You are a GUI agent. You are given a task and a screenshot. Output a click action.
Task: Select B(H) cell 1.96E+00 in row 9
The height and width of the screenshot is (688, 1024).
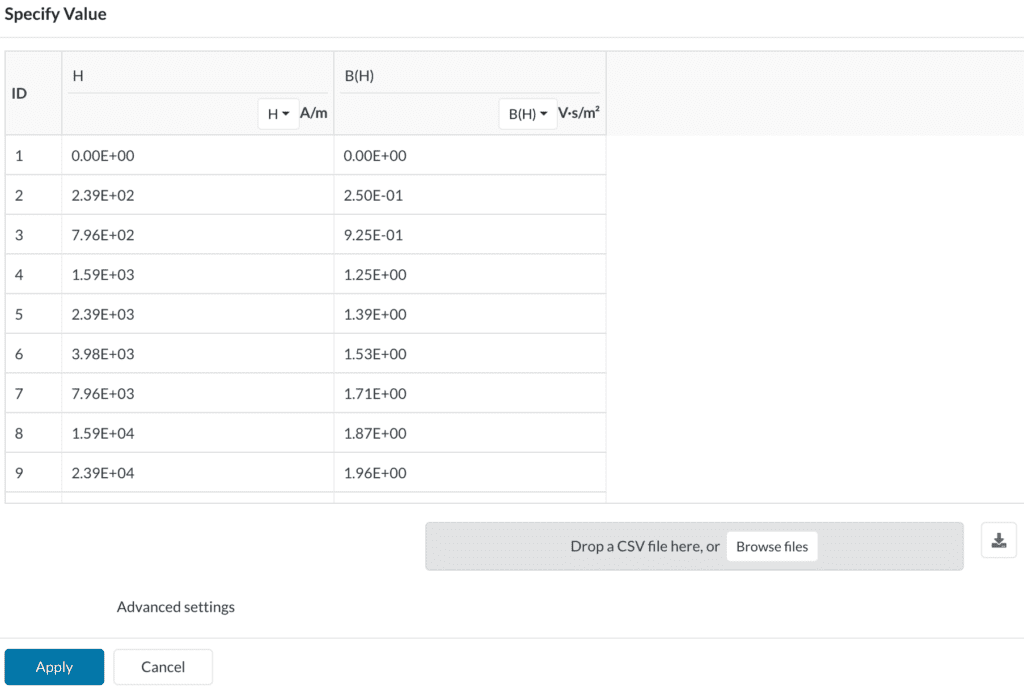pos(469,473)
